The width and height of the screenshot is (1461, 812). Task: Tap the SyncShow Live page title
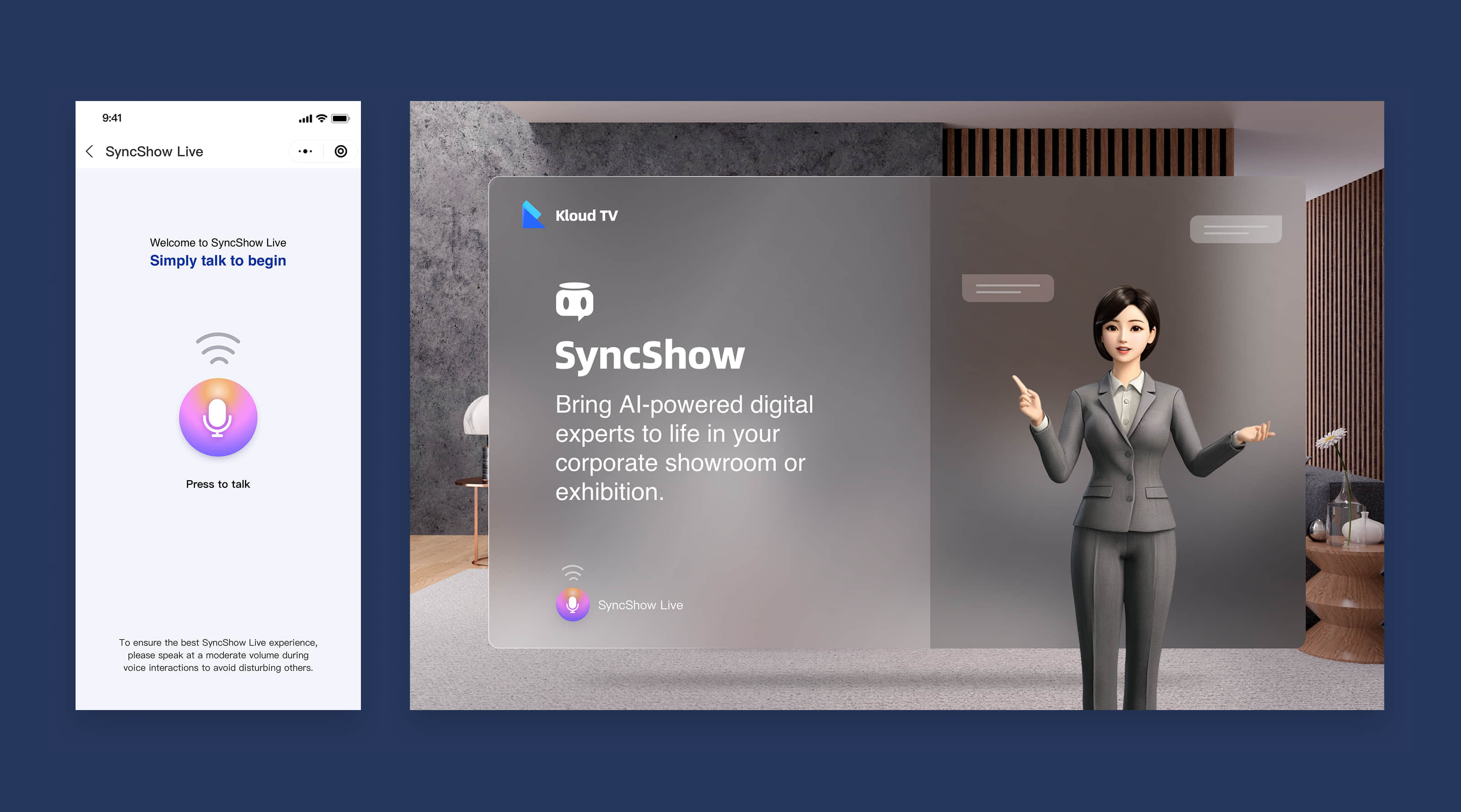[154, 152]
